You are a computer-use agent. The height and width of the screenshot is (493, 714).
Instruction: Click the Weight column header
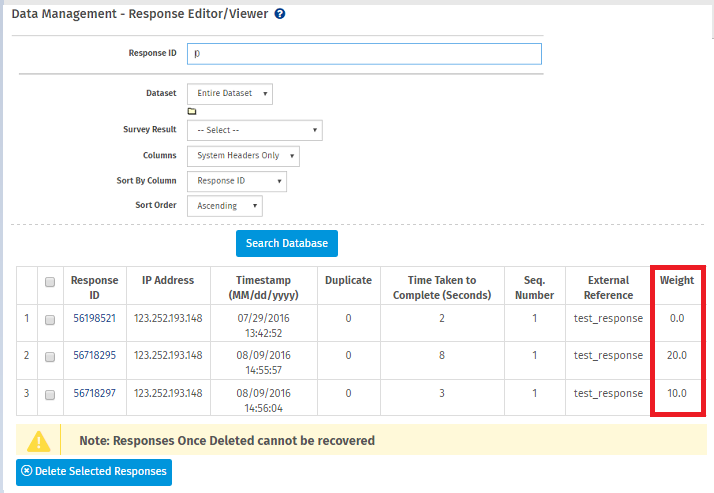click(x=677, y=281)
